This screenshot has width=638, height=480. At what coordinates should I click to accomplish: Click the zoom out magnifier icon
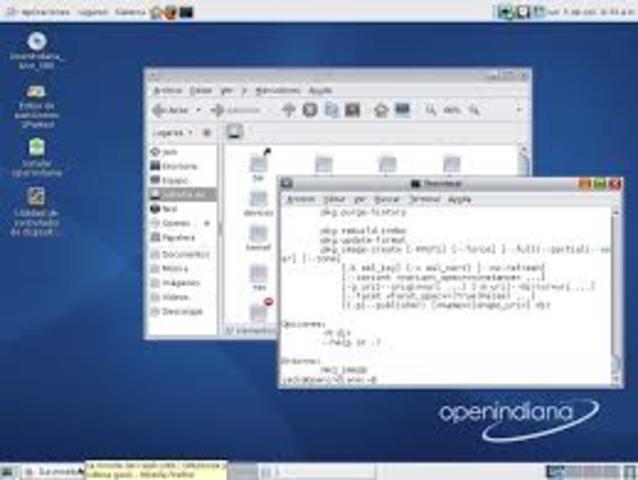click(x=430, y=110)
